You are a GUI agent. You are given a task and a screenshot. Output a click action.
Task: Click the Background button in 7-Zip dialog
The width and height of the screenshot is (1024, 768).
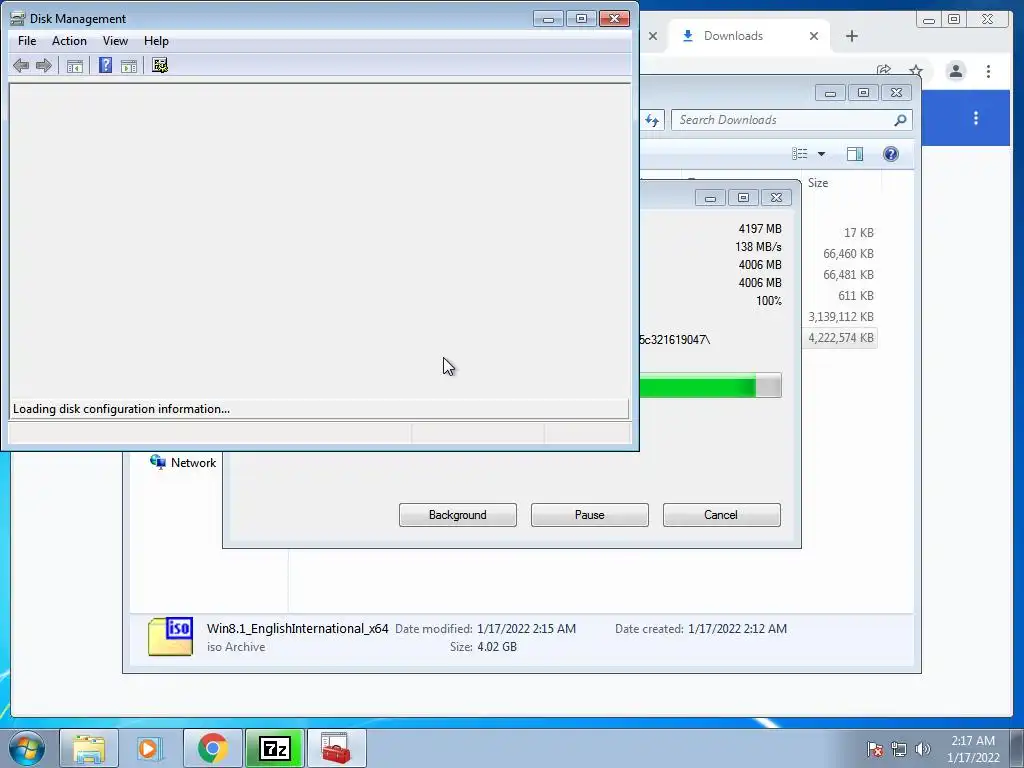click(x=458, y=515)
